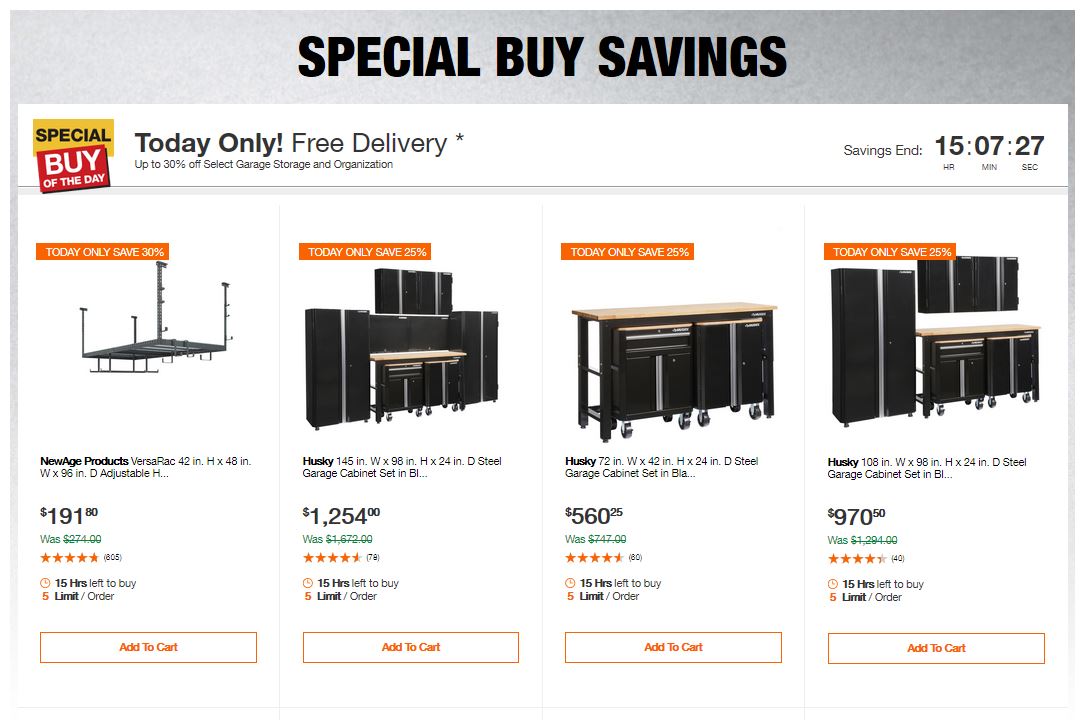Screen dimensions: 1085x720
Task: Add the Husky 145 in. cabinet set to cart
Action: coord(411,647)
